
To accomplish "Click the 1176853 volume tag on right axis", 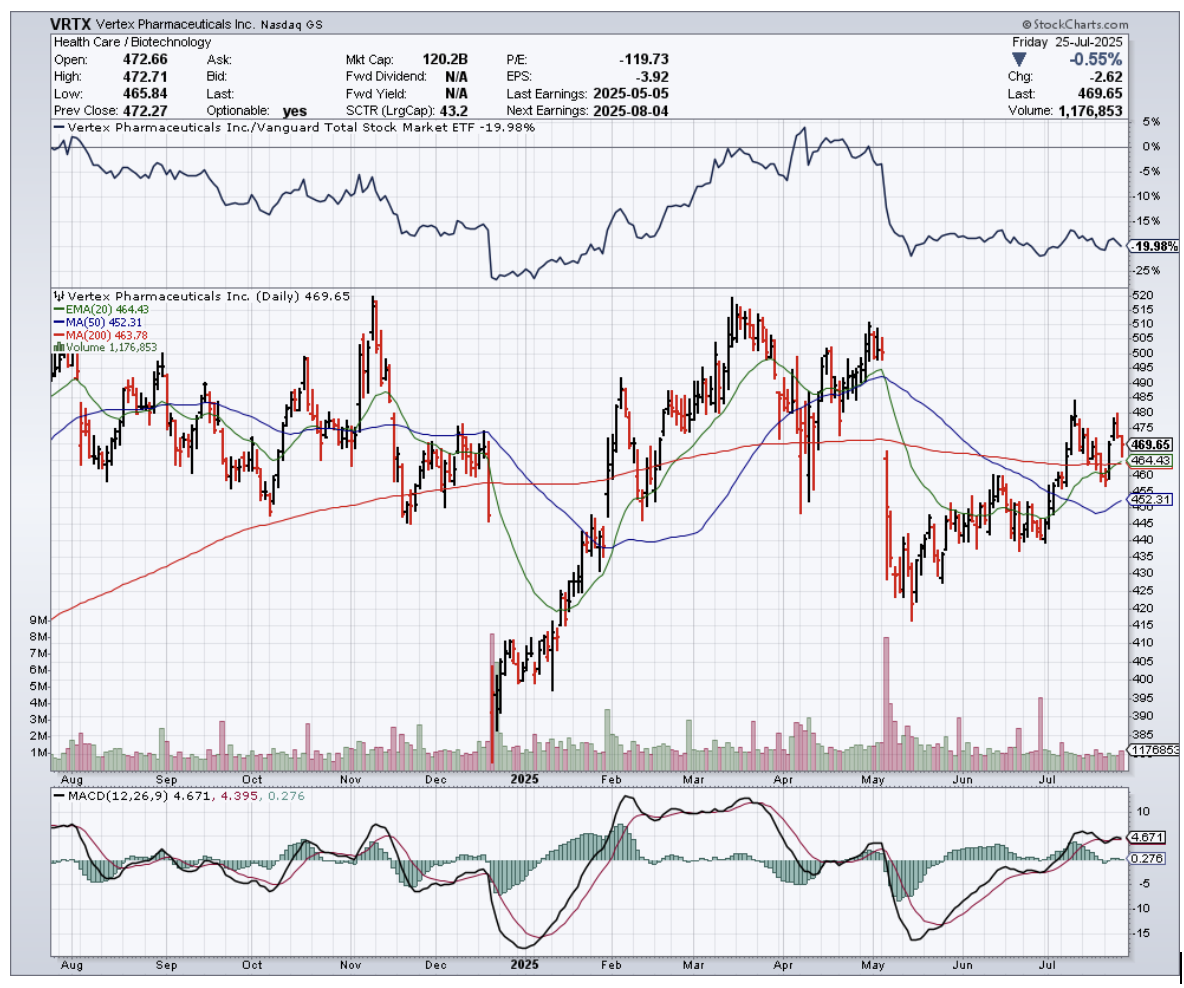I will click(1153, 749).
